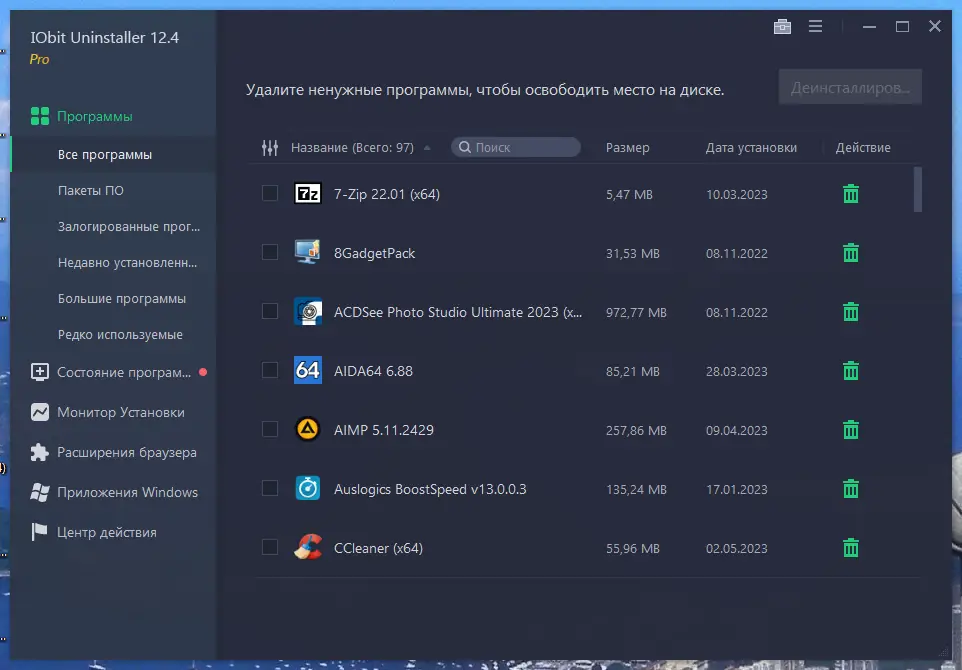Click the 8GadgetPack program icon

[307, 252]
